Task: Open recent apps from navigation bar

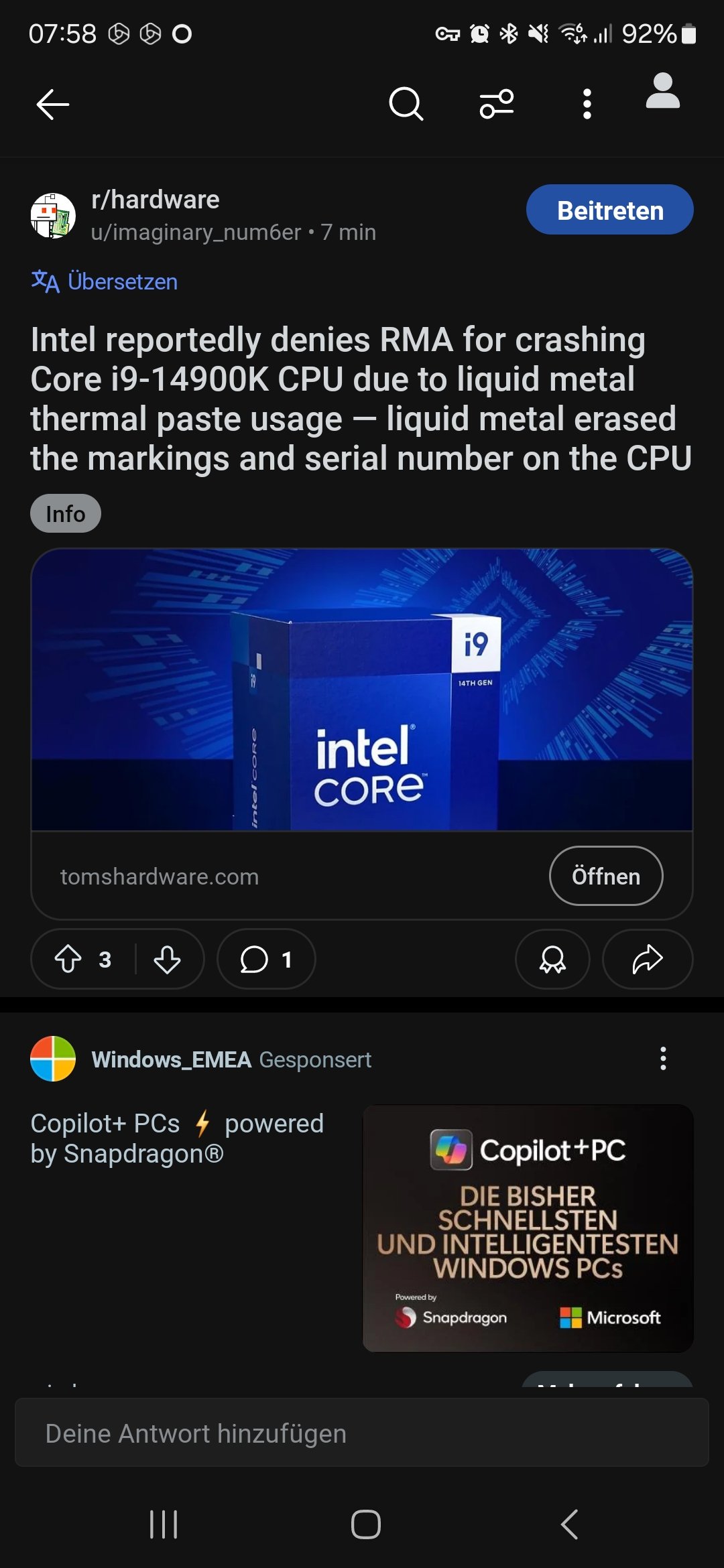Action: point(164,1524)
